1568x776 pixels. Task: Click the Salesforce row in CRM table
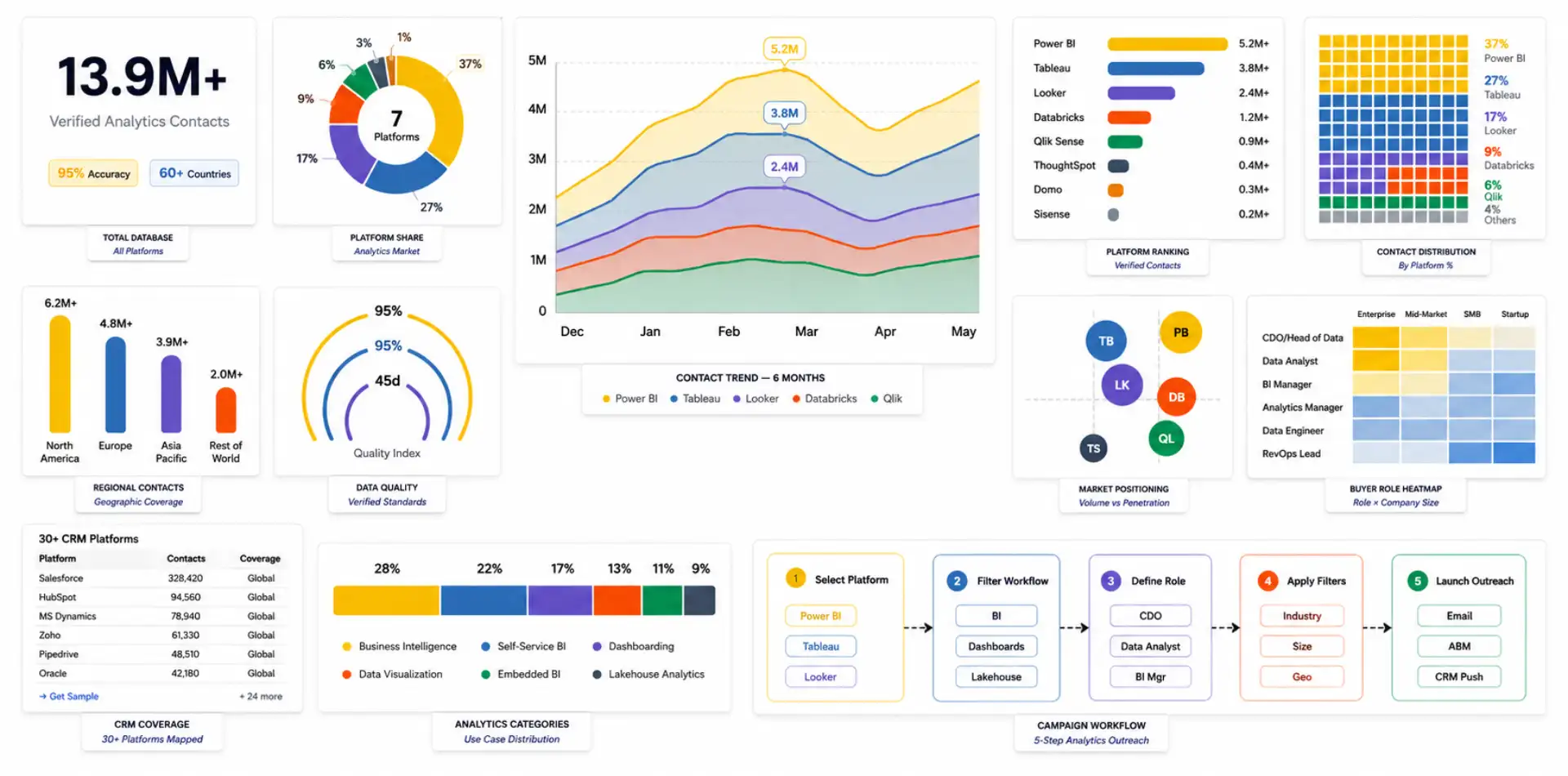[159, 578]
